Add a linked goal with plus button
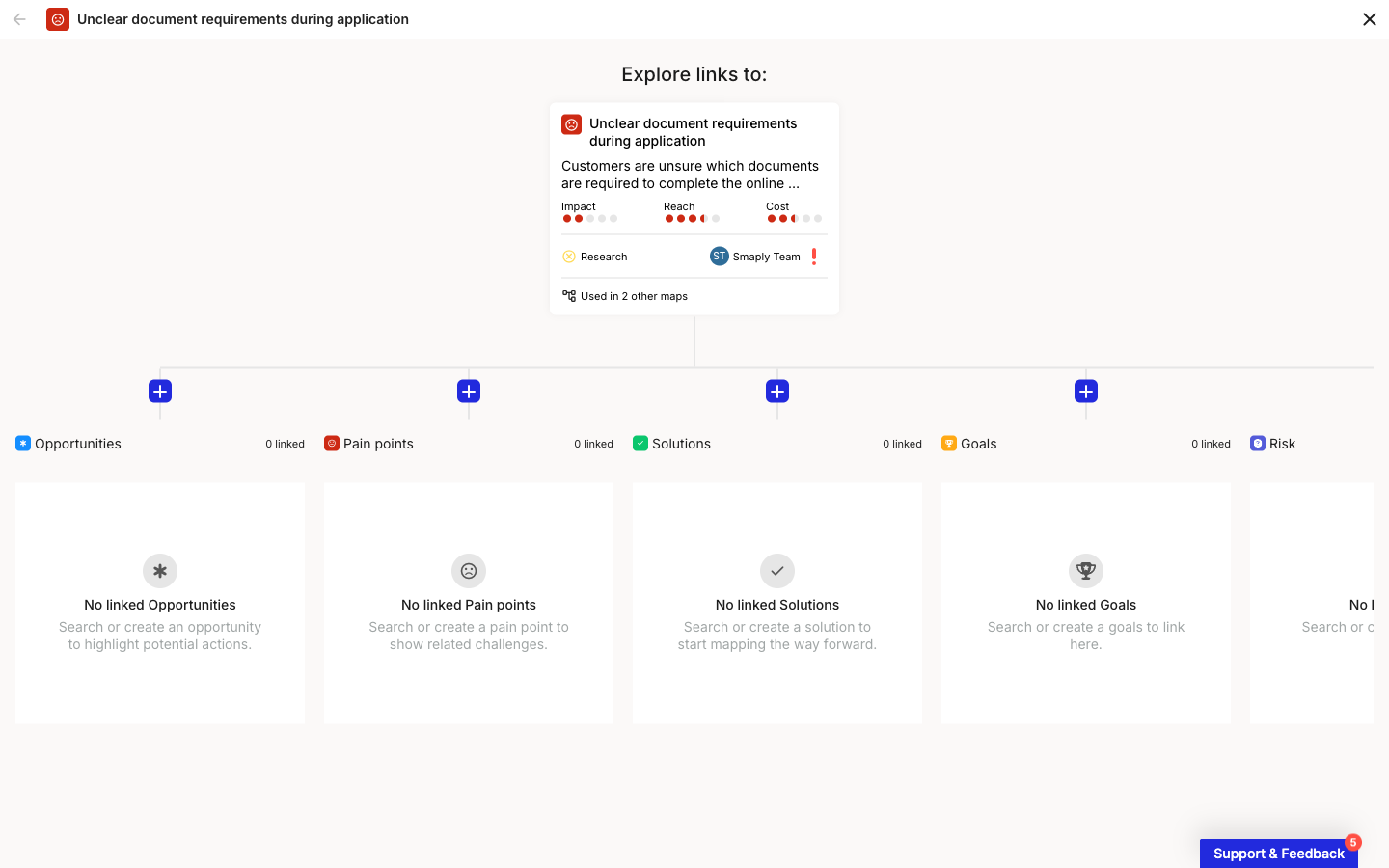 coord(1086,391)
